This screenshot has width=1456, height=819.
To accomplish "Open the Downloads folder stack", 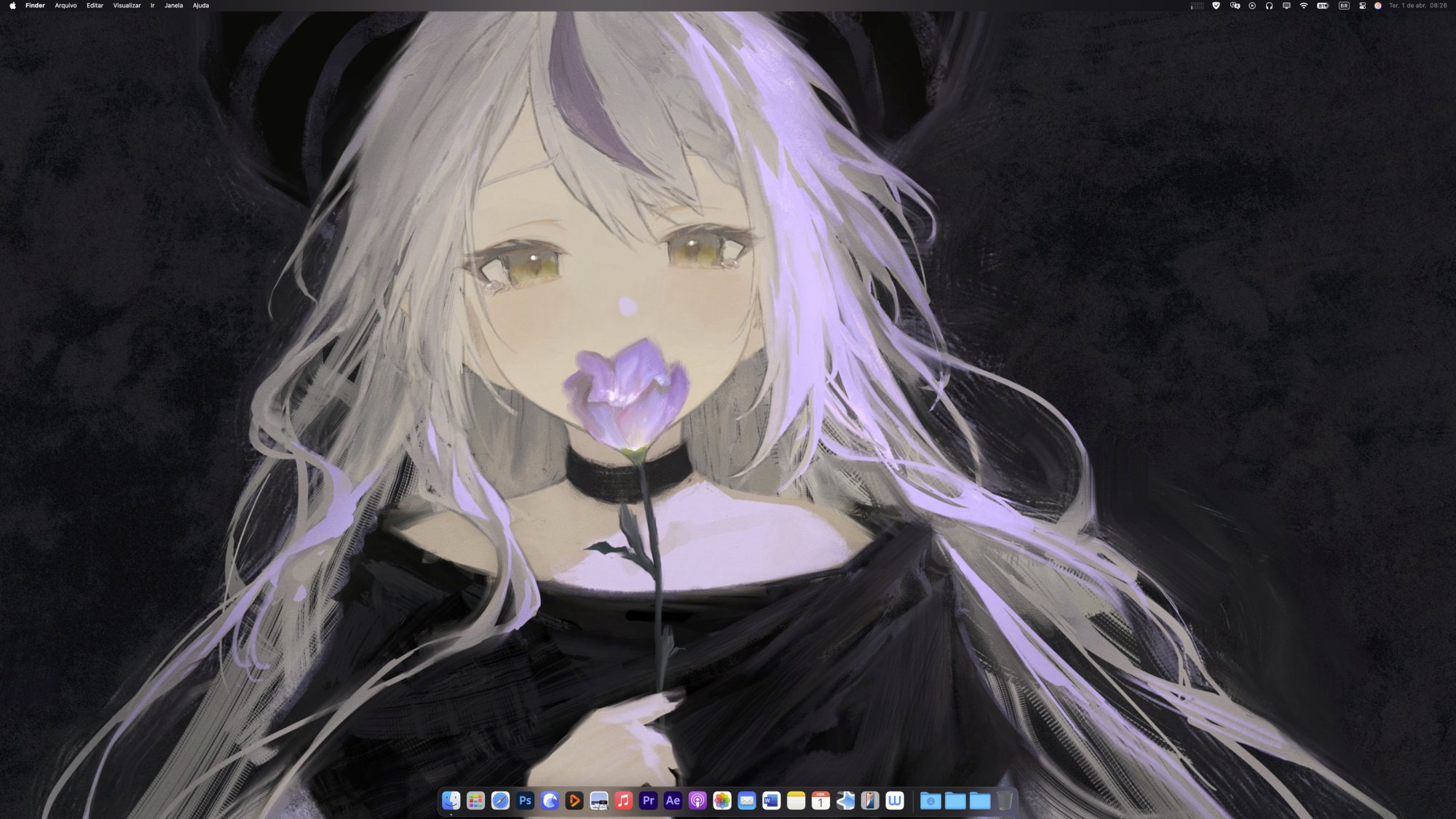I will pos(930,801).
